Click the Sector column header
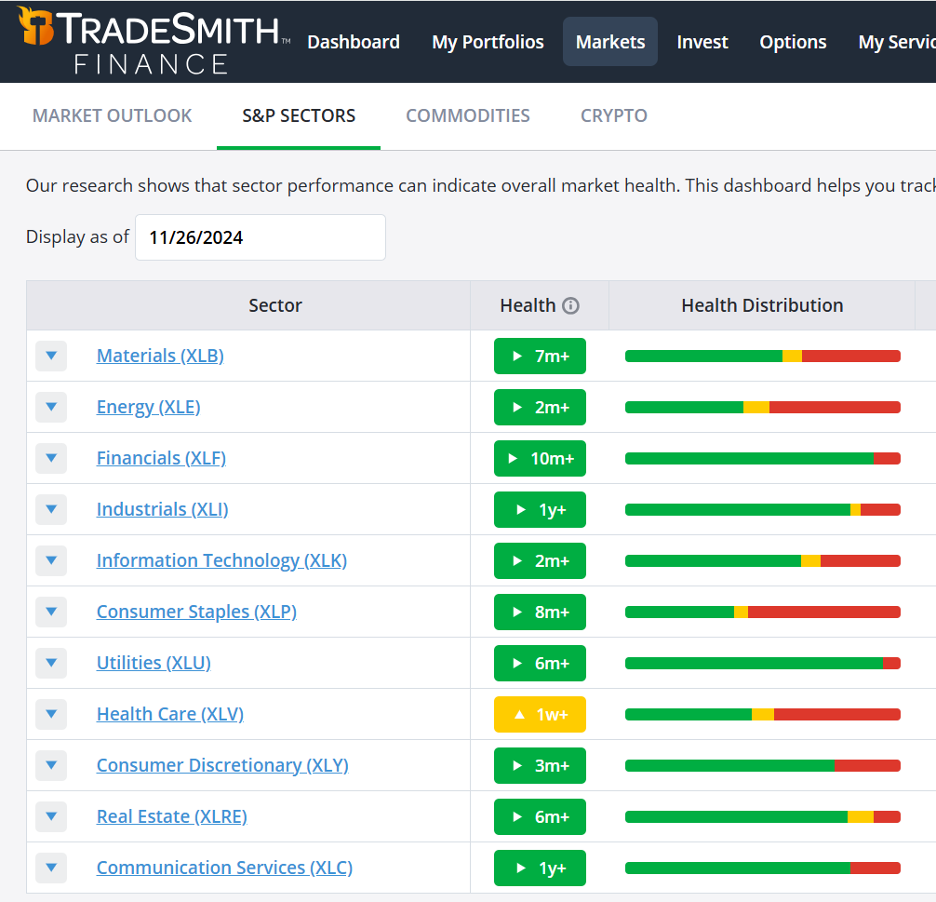 (275, 306)
